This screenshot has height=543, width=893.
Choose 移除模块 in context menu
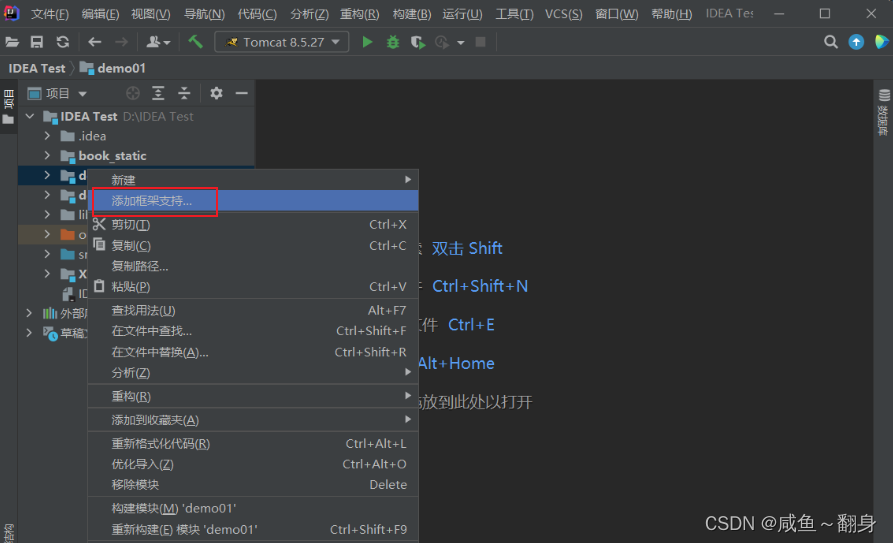[x=253, y=485]
